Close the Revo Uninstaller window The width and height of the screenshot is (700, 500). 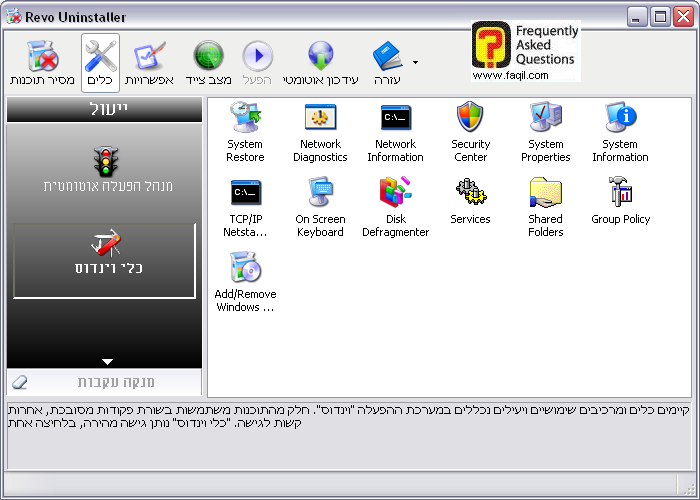683,17
